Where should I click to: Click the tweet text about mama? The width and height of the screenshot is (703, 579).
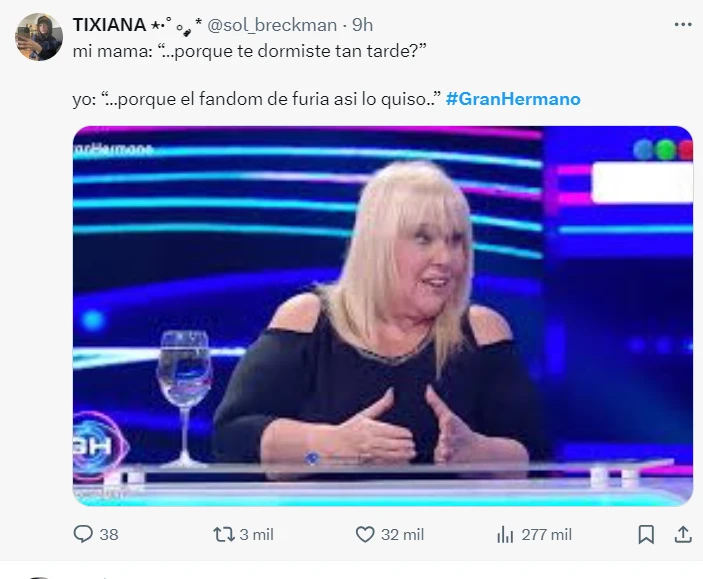249,51
